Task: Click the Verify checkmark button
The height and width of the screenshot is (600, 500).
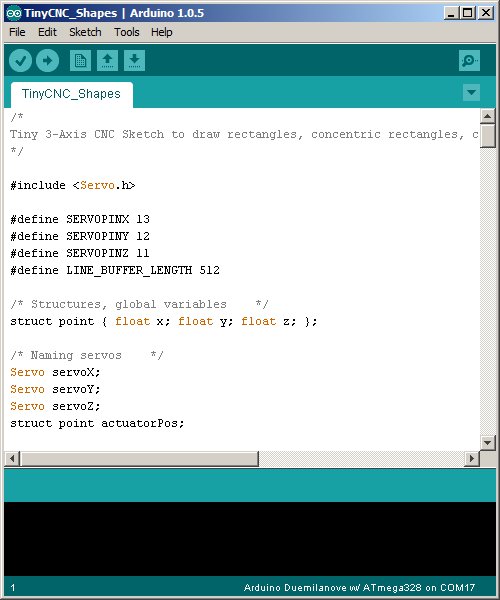Action: 20,60
